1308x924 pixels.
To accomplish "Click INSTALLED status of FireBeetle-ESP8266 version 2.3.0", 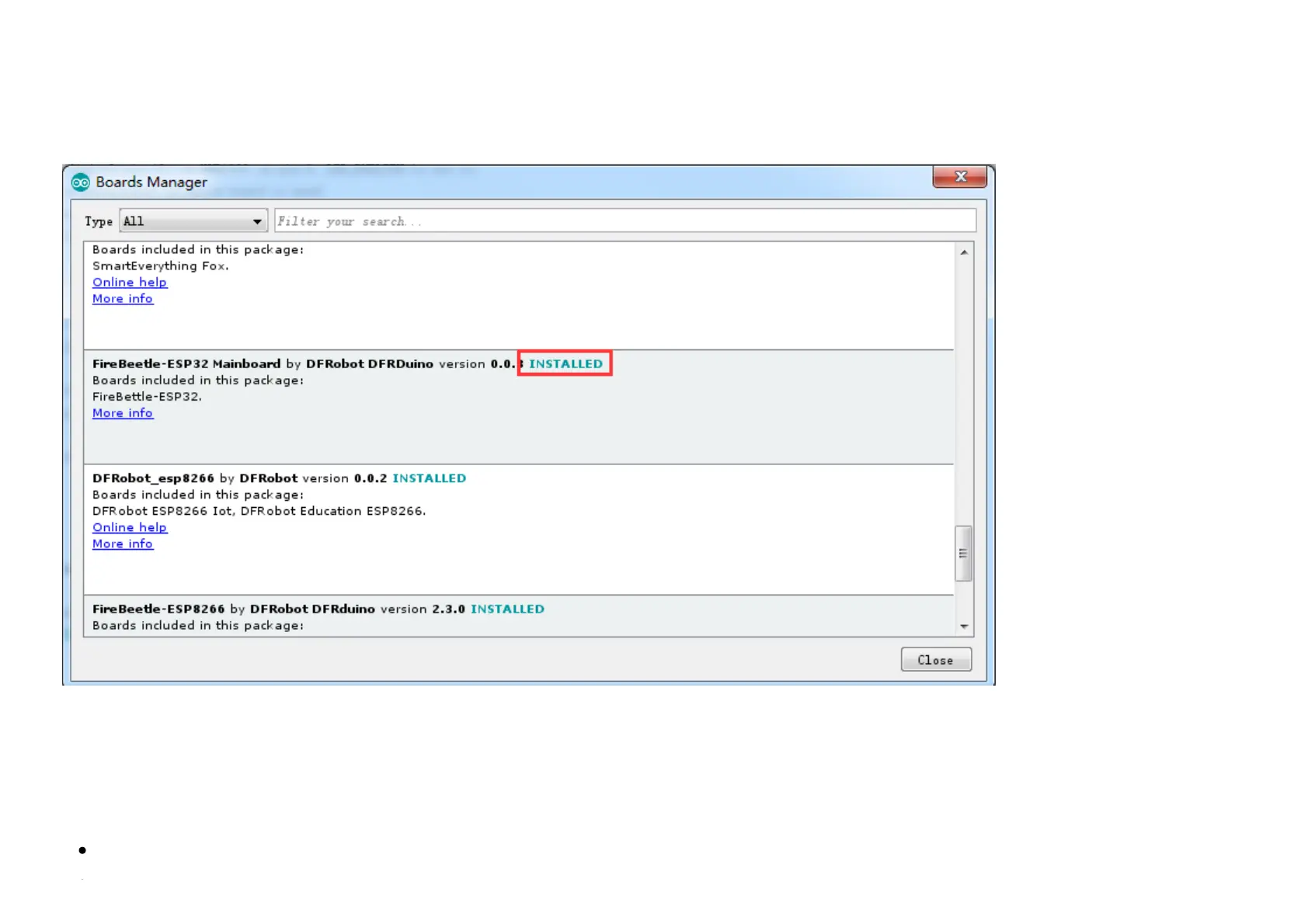I will click(x=507, y=610).
